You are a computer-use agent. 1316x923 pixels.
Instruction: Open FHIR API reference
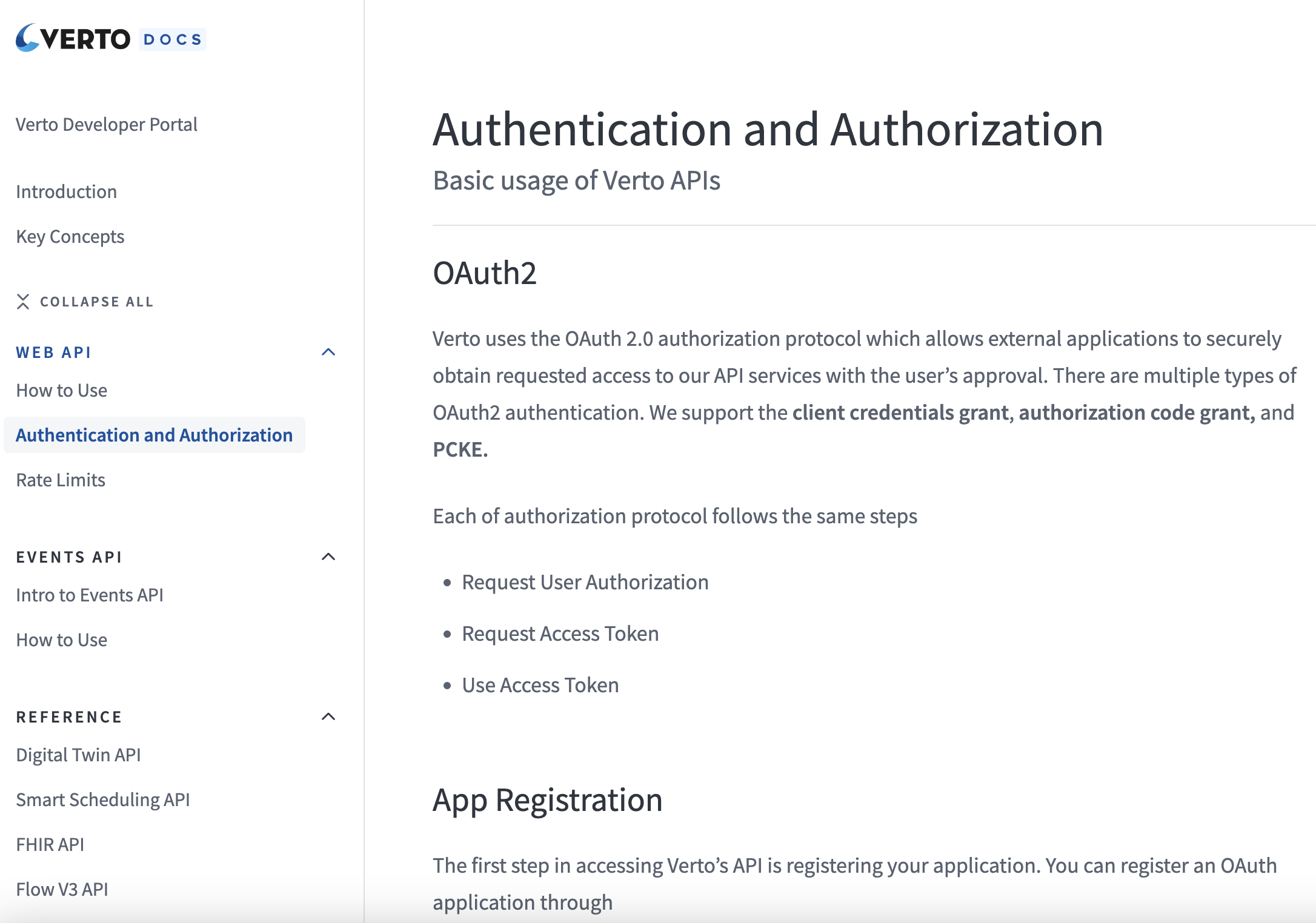click(x=50, y=845)
